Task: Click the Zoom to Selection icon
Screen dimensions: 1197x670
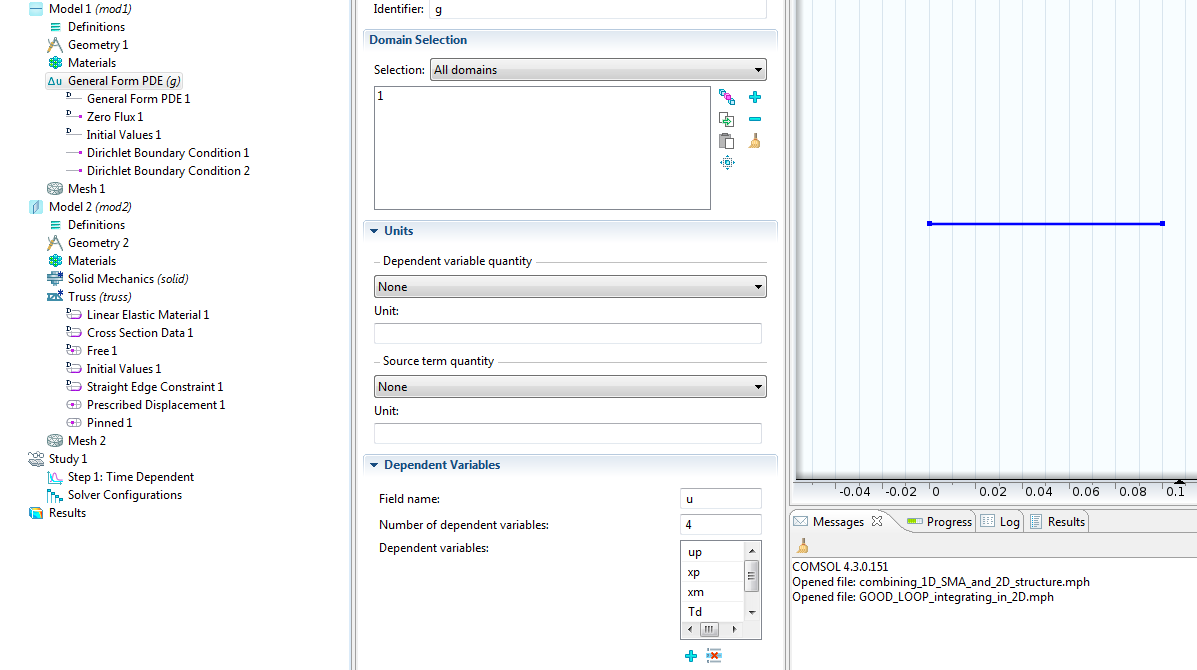Action: 727,163
